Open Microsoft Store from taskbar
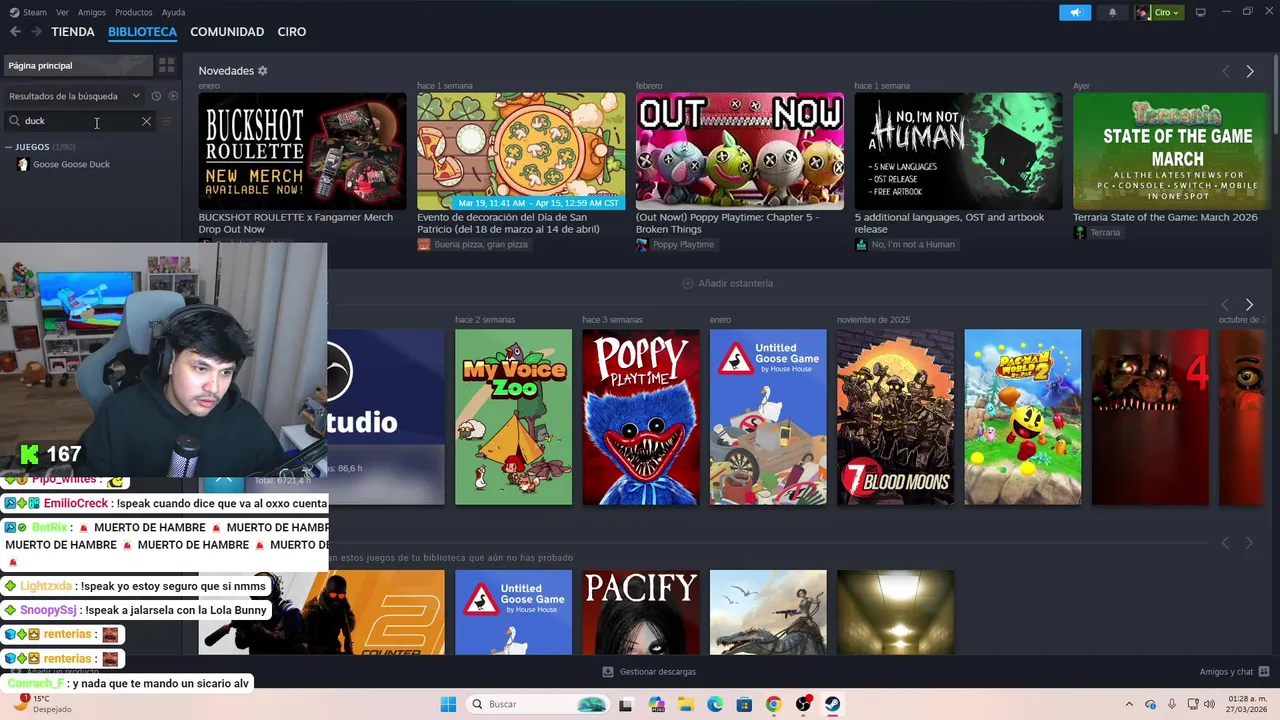Image resolution: width=1280 pixels, height=720 pixels. 744,704
